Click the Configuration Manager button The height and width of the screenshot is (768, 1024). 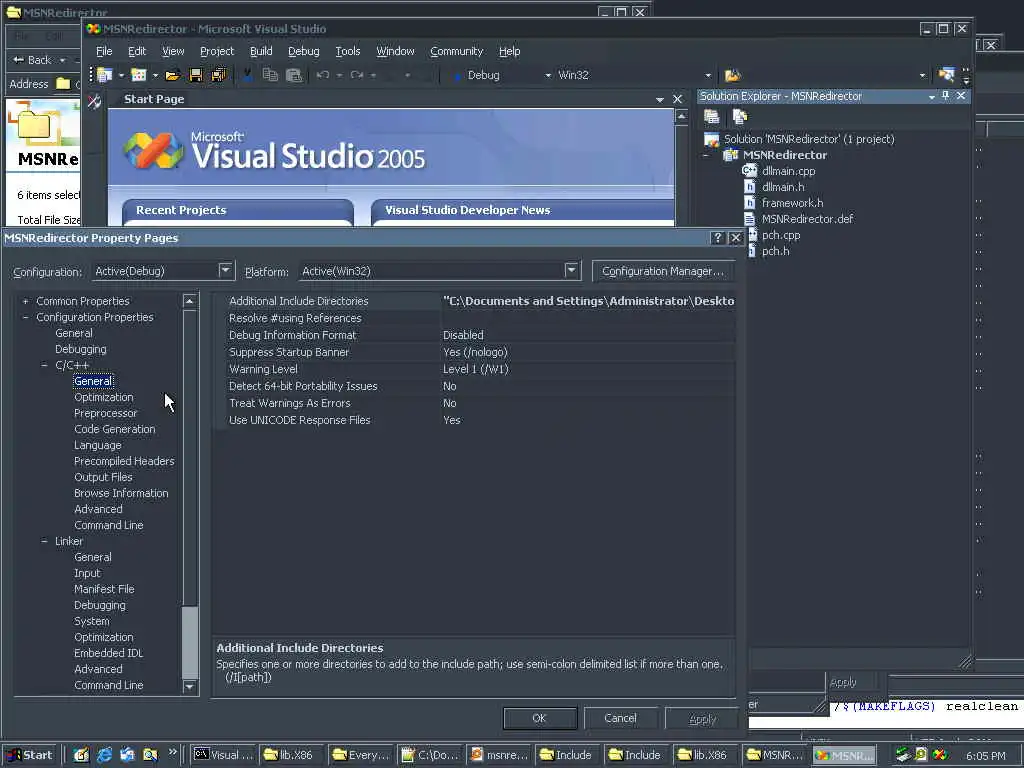tap(663, 271)
